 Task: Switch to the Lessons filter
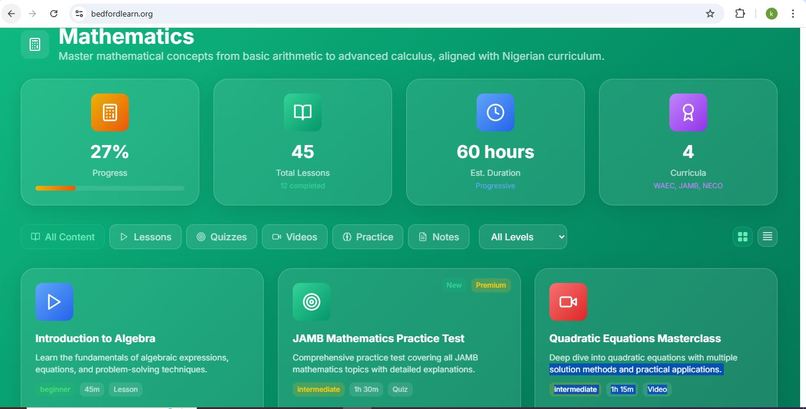click(145, 237)
